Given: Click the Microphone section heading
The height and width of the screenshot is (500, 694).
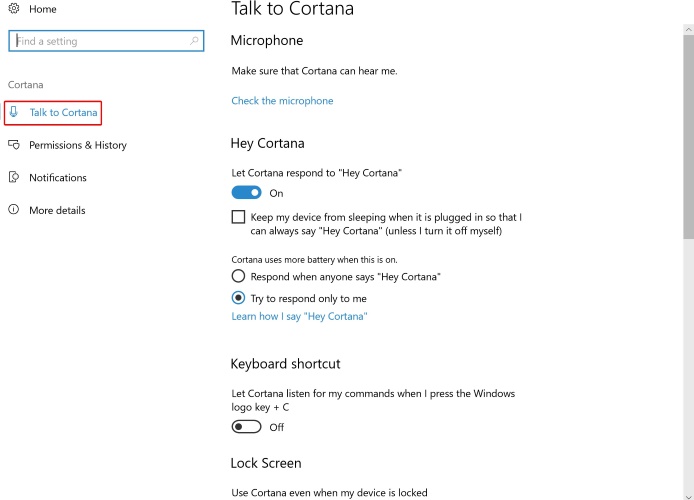Looking at the screenshot, I should click(x=267, y=40).
